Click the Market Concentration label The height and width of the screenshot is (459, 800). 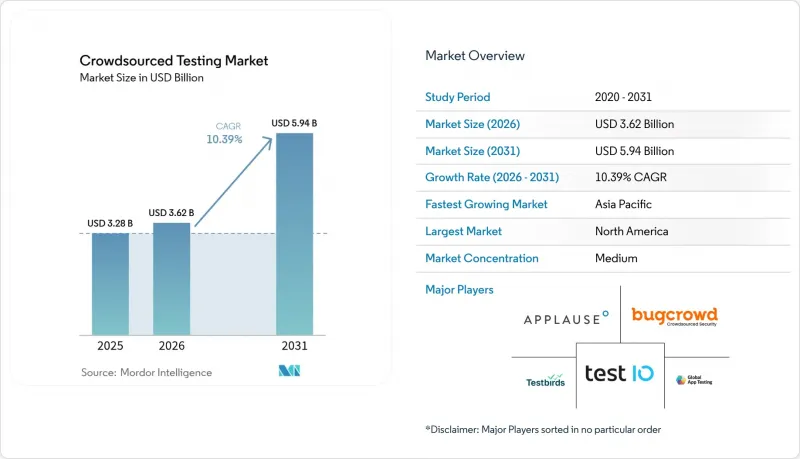pyautogui.click(x=482, y=258)
